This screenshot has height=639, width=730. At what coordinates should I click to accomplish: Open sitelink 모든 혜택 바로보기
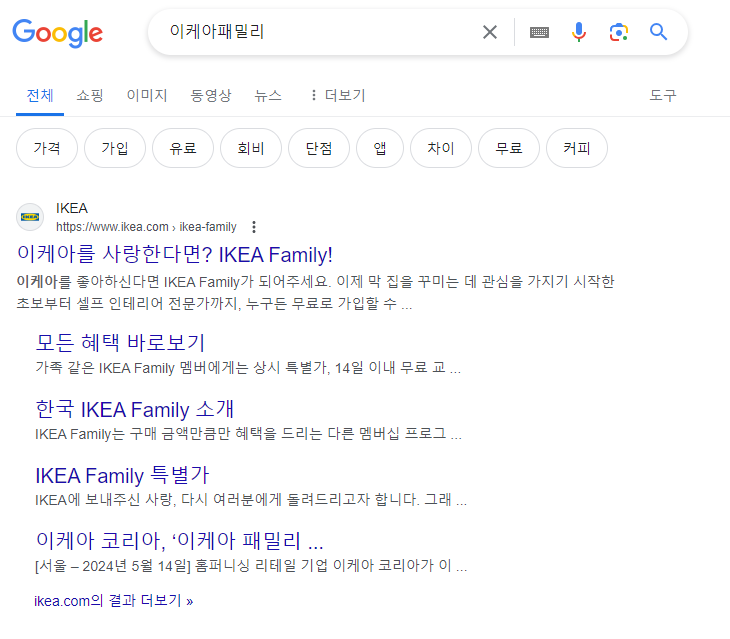click(120, 343)
